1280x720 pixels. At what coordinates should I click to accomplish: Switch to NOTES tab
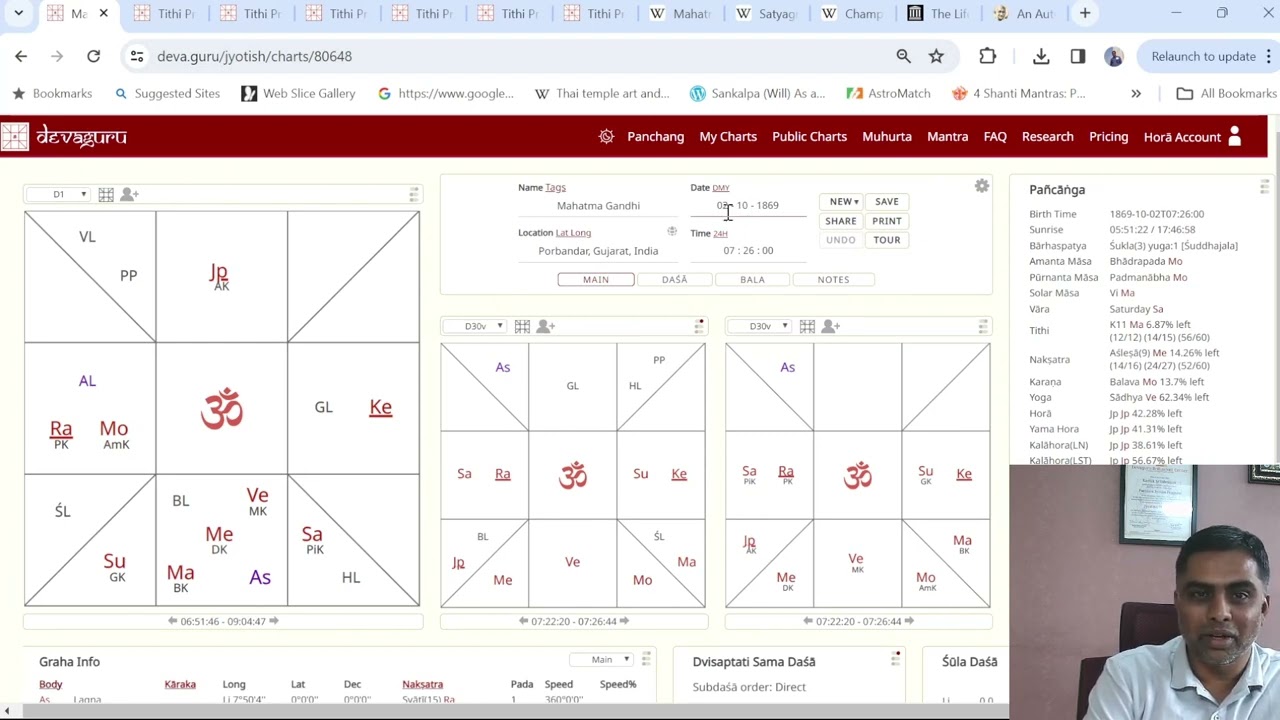(833, 280)
